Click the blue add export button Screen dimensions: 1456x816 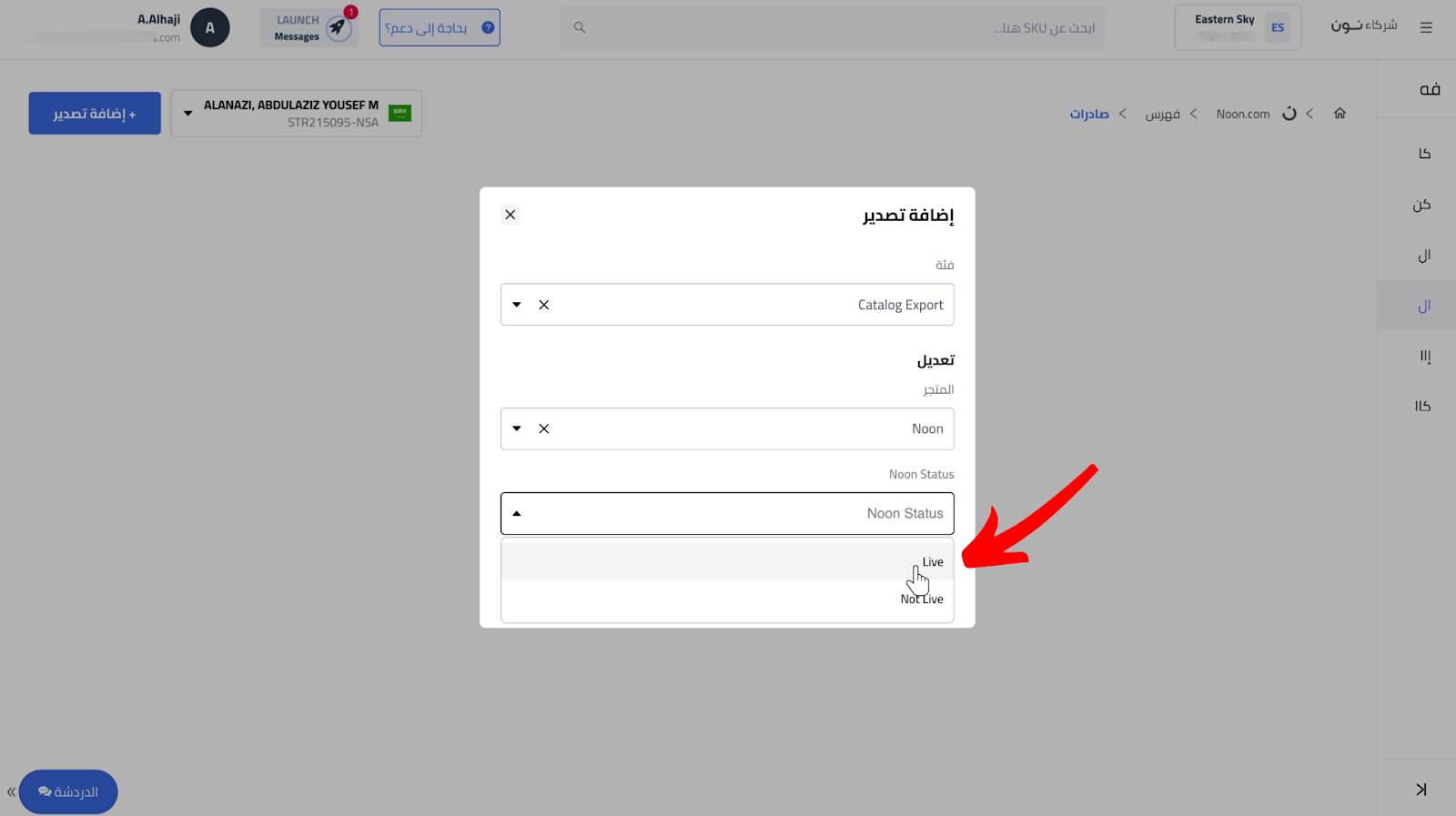click(x=95, y=114)
